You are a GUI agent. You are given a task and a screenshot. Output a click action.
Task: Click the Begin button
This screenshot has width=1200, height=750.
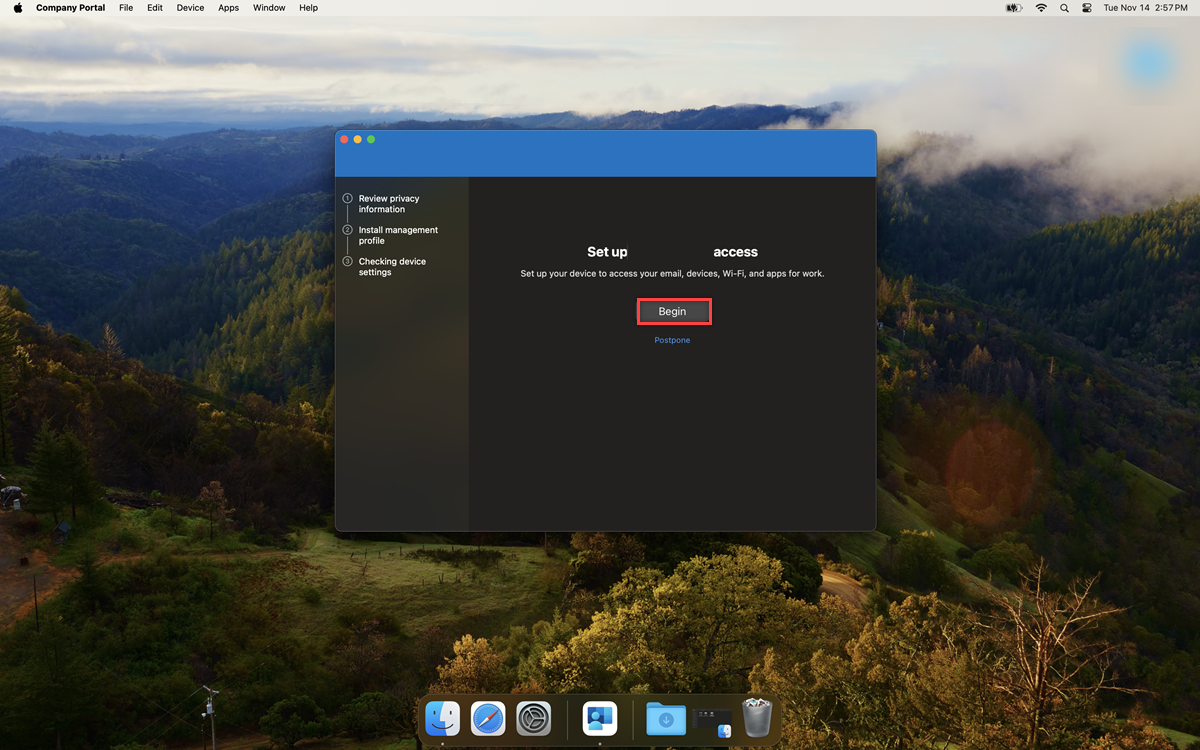coord(674,311)
